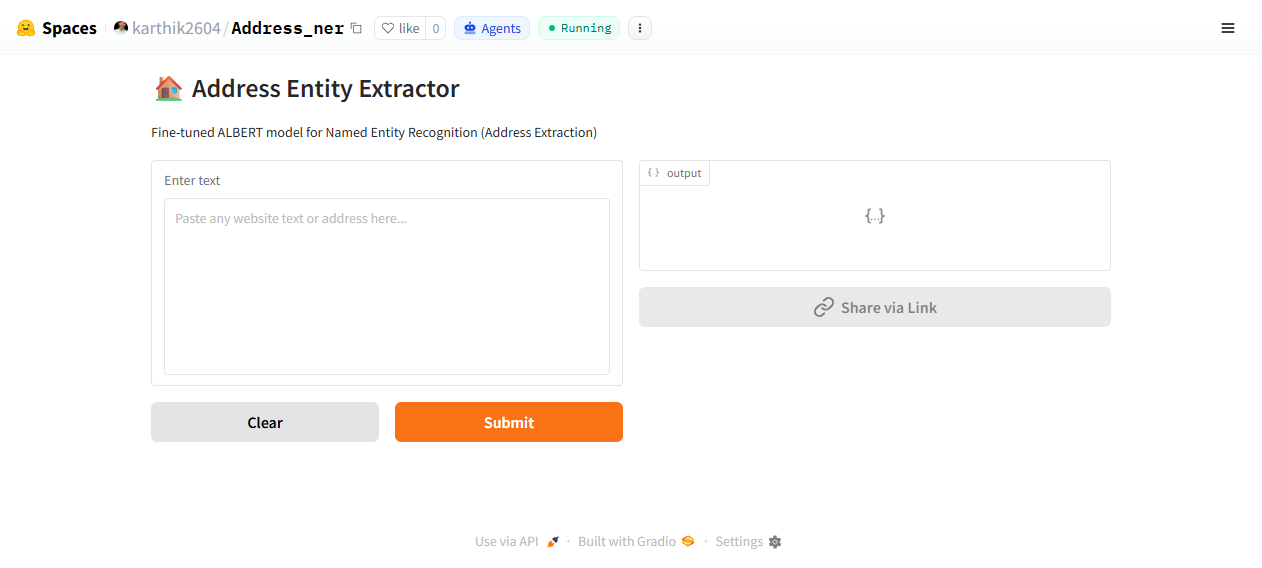Image resolution: width=1262 pixels, height=568 pixels.
Task: Click the Running status badge
Action: click(579, 28)
